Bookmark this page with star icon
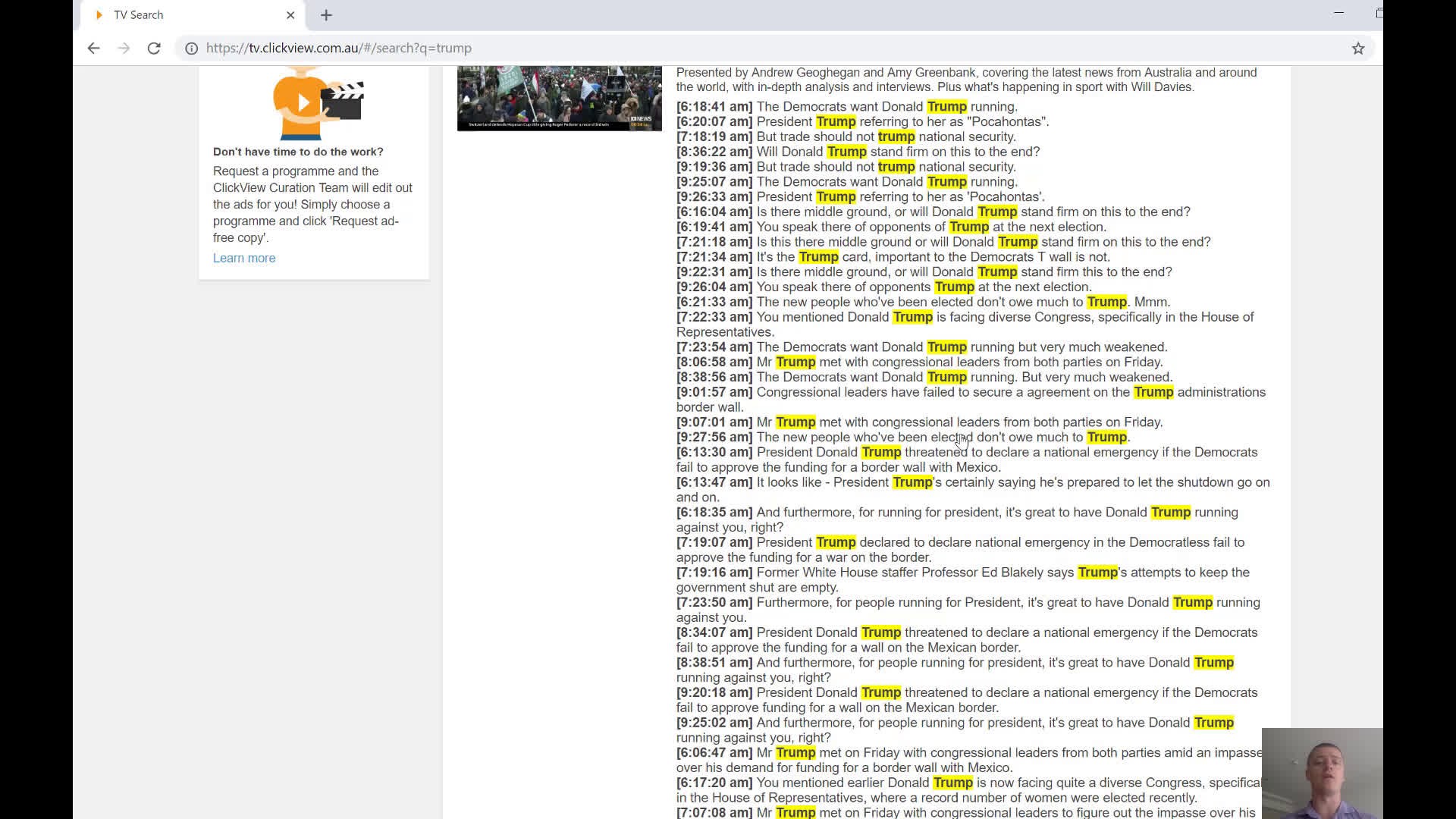This screenshot has height=819, width=1456. 1357,48
